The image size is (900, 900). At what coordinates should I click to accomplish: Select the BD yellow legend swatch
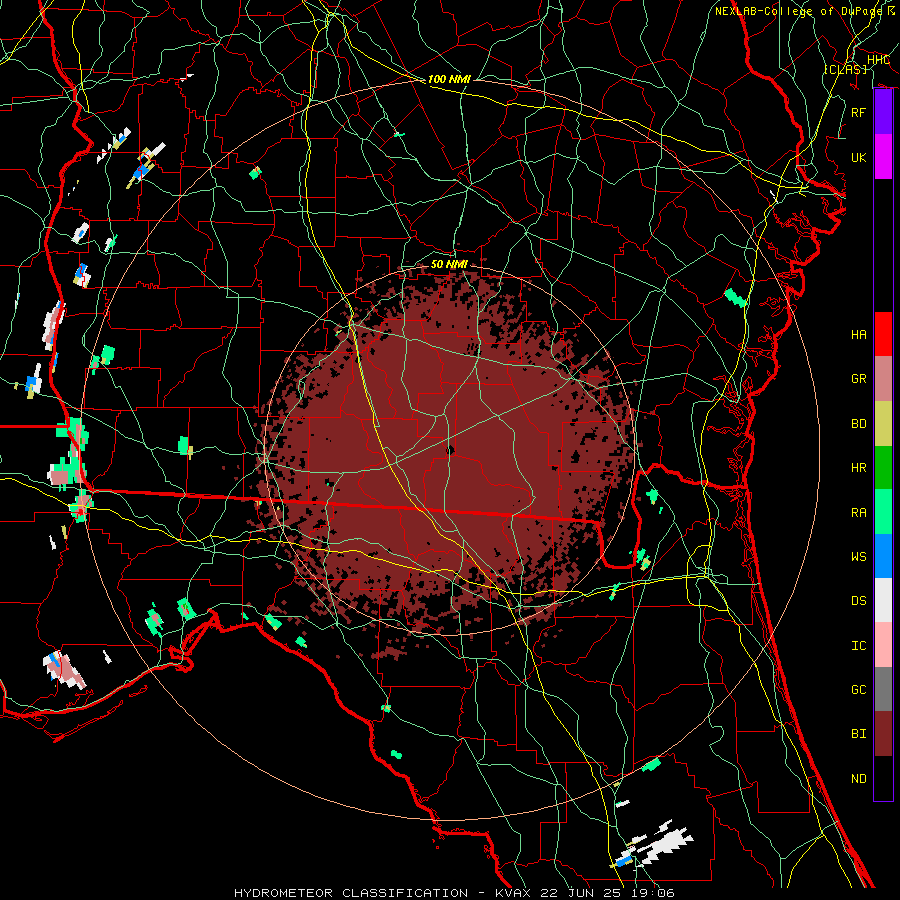(x=883, y=424)
